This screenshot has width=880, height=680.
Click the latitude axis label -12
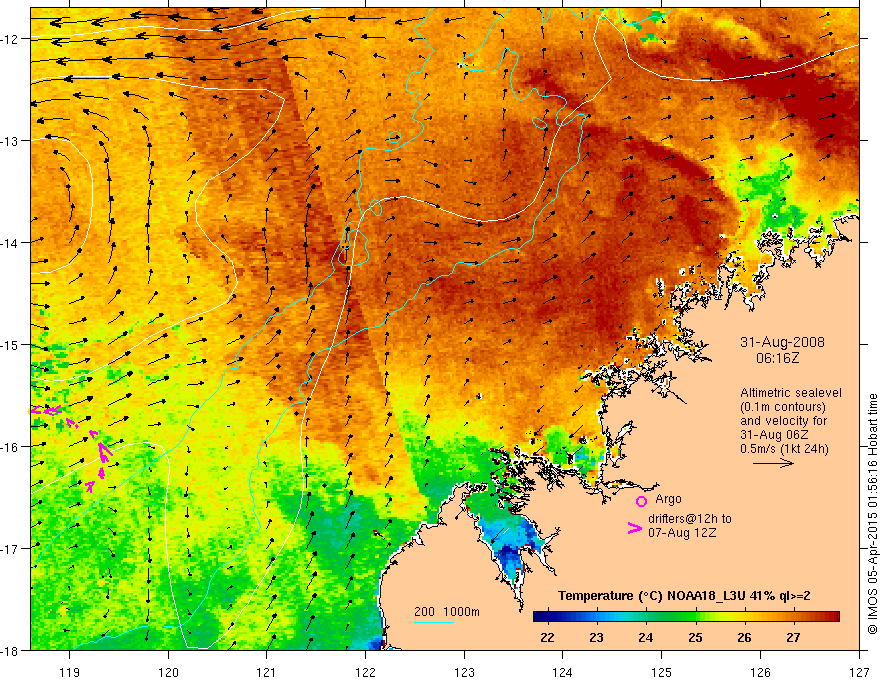11,39
